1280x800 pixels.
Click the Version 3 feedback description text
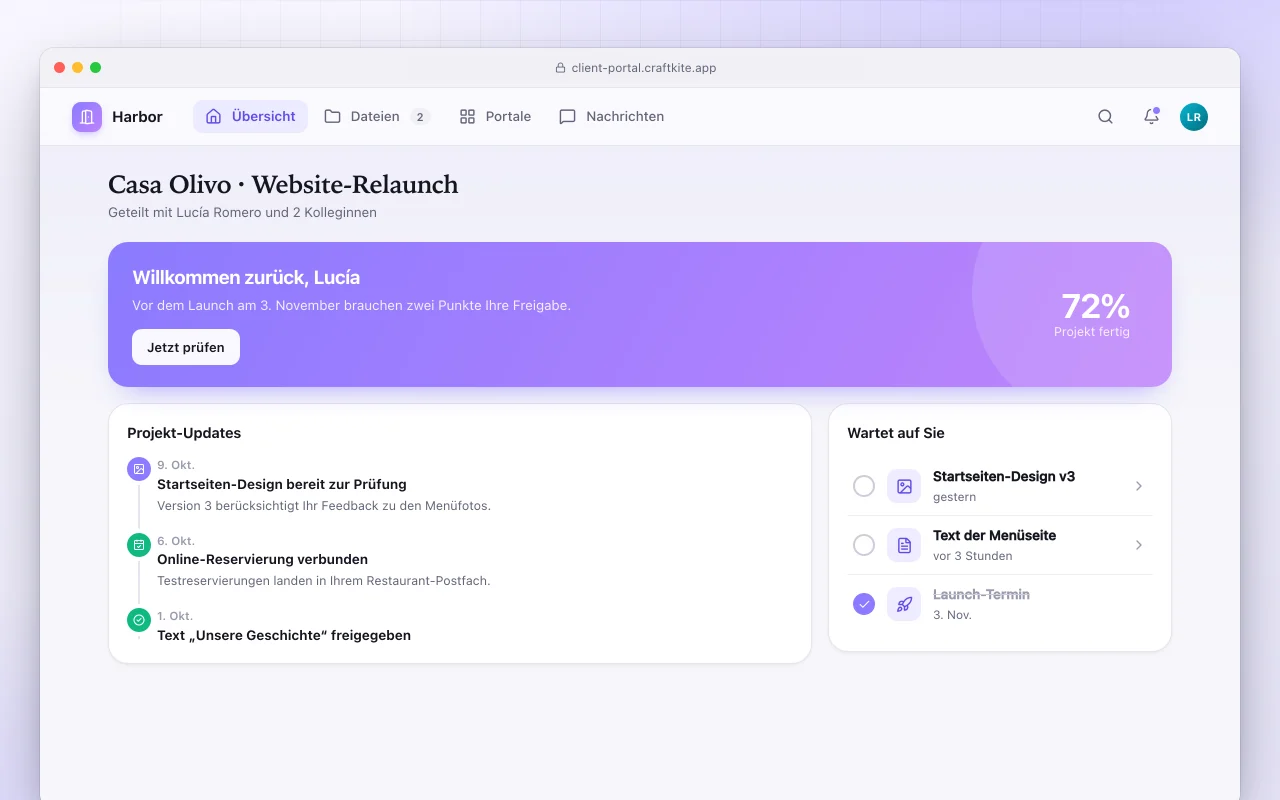click(324, 506)
